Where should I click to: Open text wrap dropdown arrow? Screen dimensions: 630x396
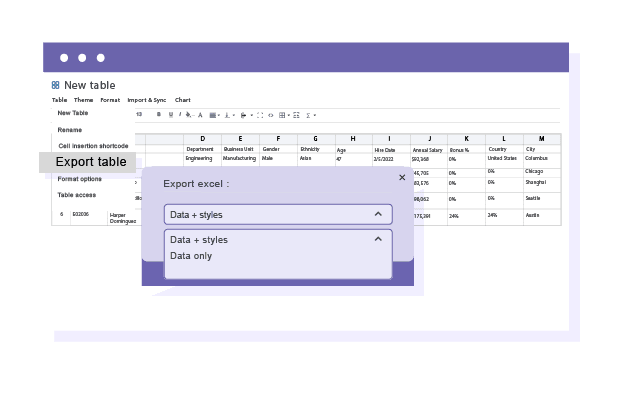click(x=252, y=116)
